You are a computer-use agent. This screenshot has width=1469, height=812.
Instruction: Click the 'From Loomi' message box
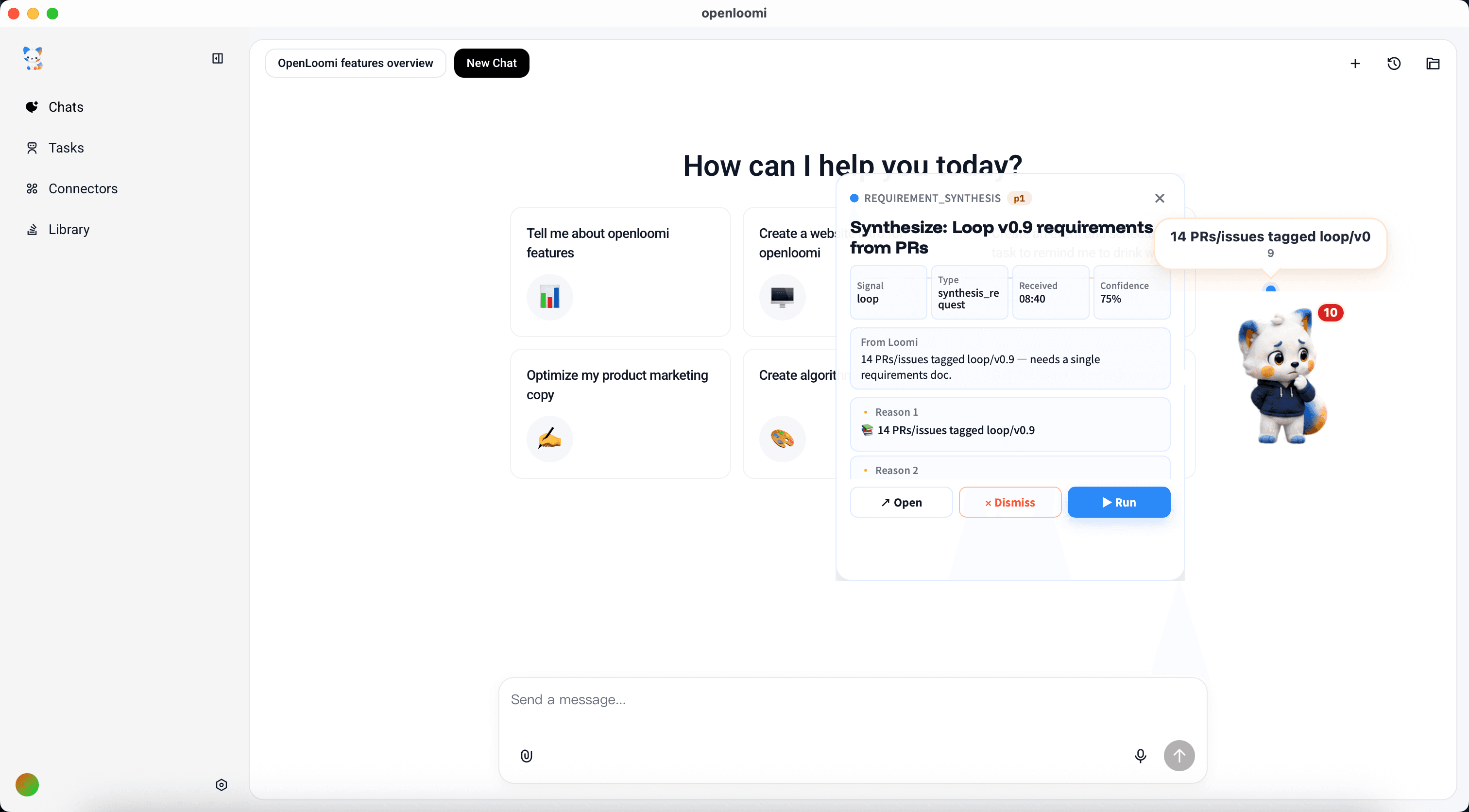[x=1010, y=359]
